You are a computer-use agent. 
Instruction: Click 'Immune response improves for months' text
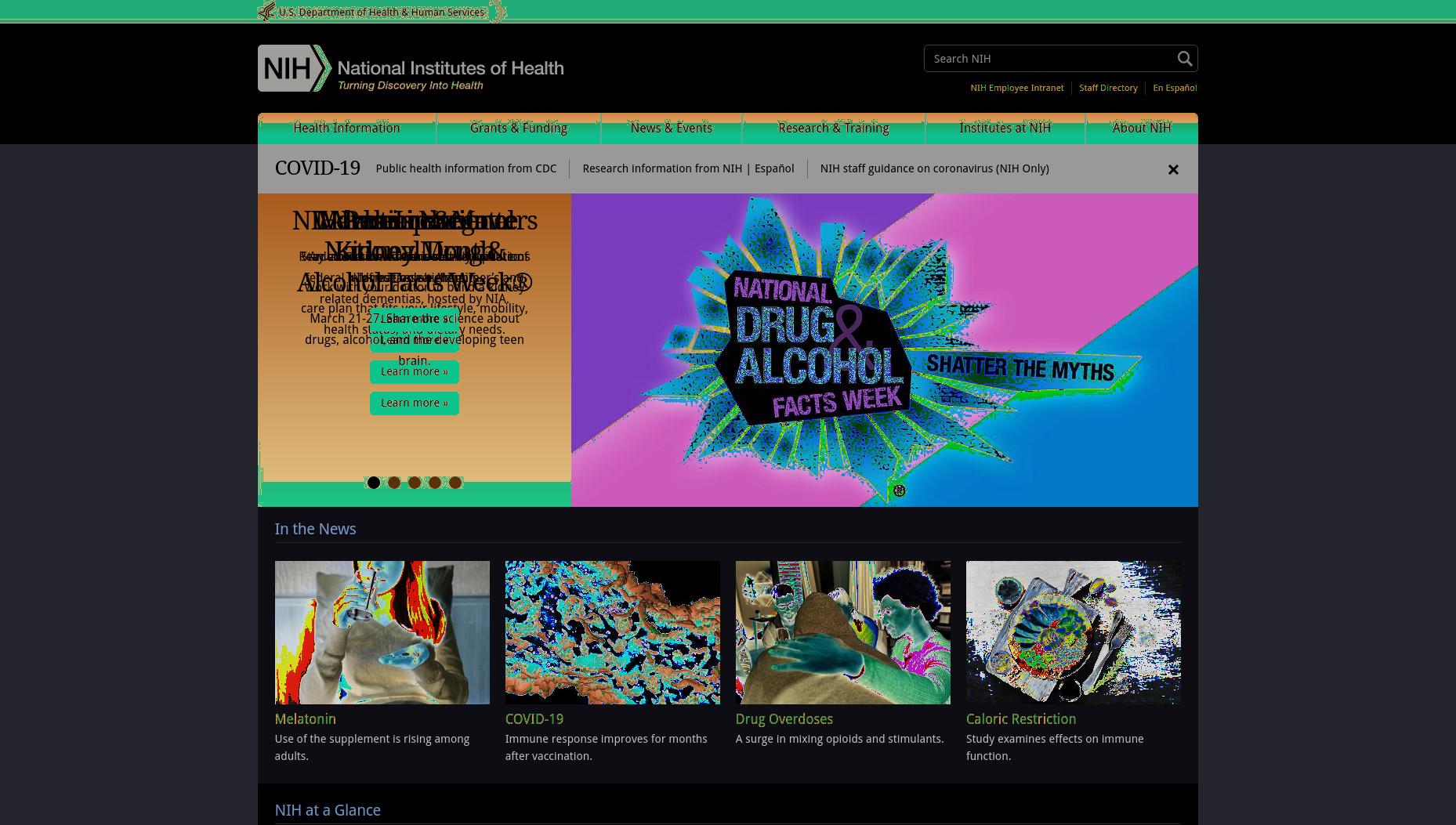tap(607, 748)
